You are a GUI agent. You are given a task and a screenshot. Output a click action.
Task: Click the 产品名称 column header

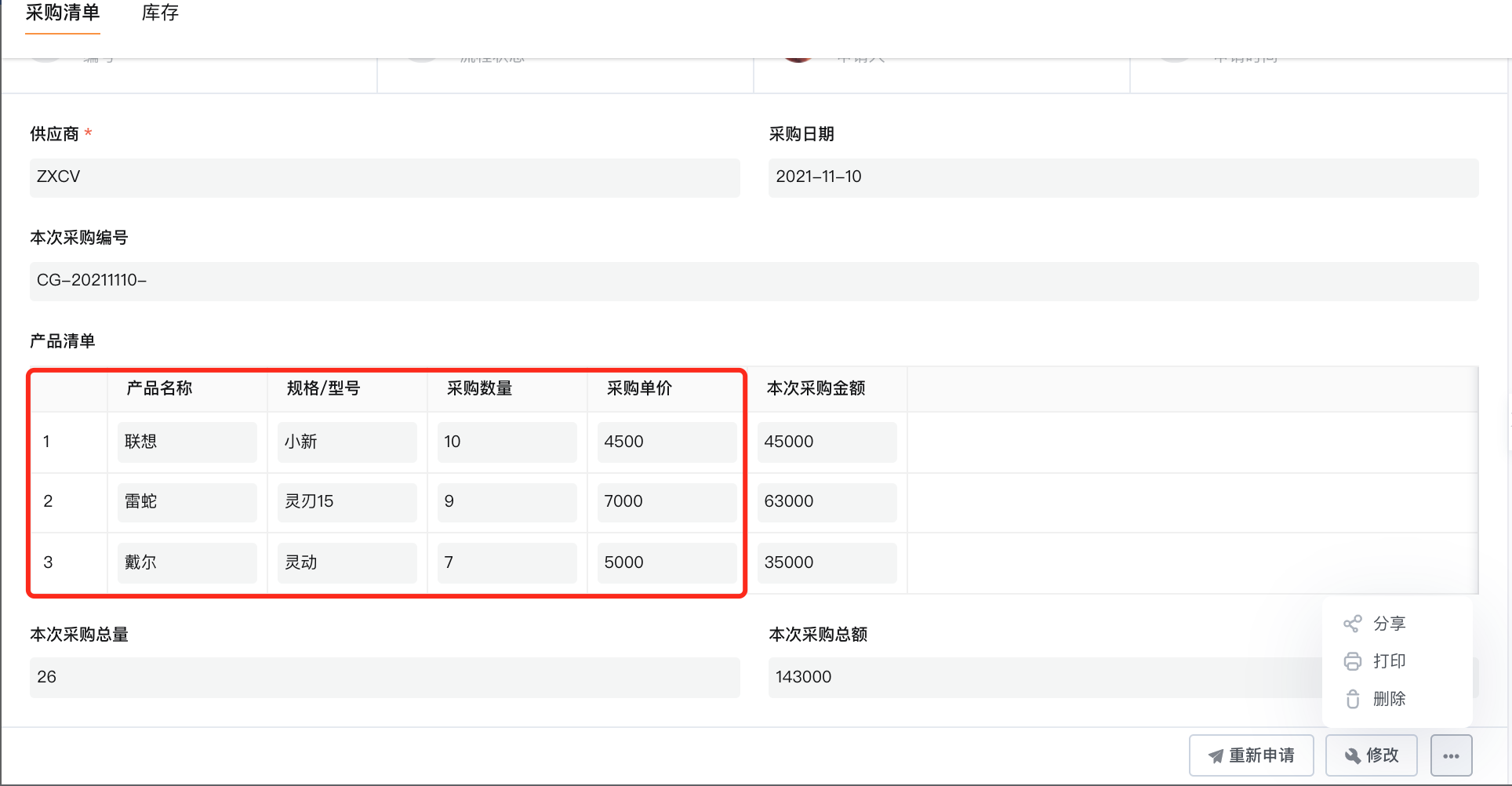coord(159,388)
